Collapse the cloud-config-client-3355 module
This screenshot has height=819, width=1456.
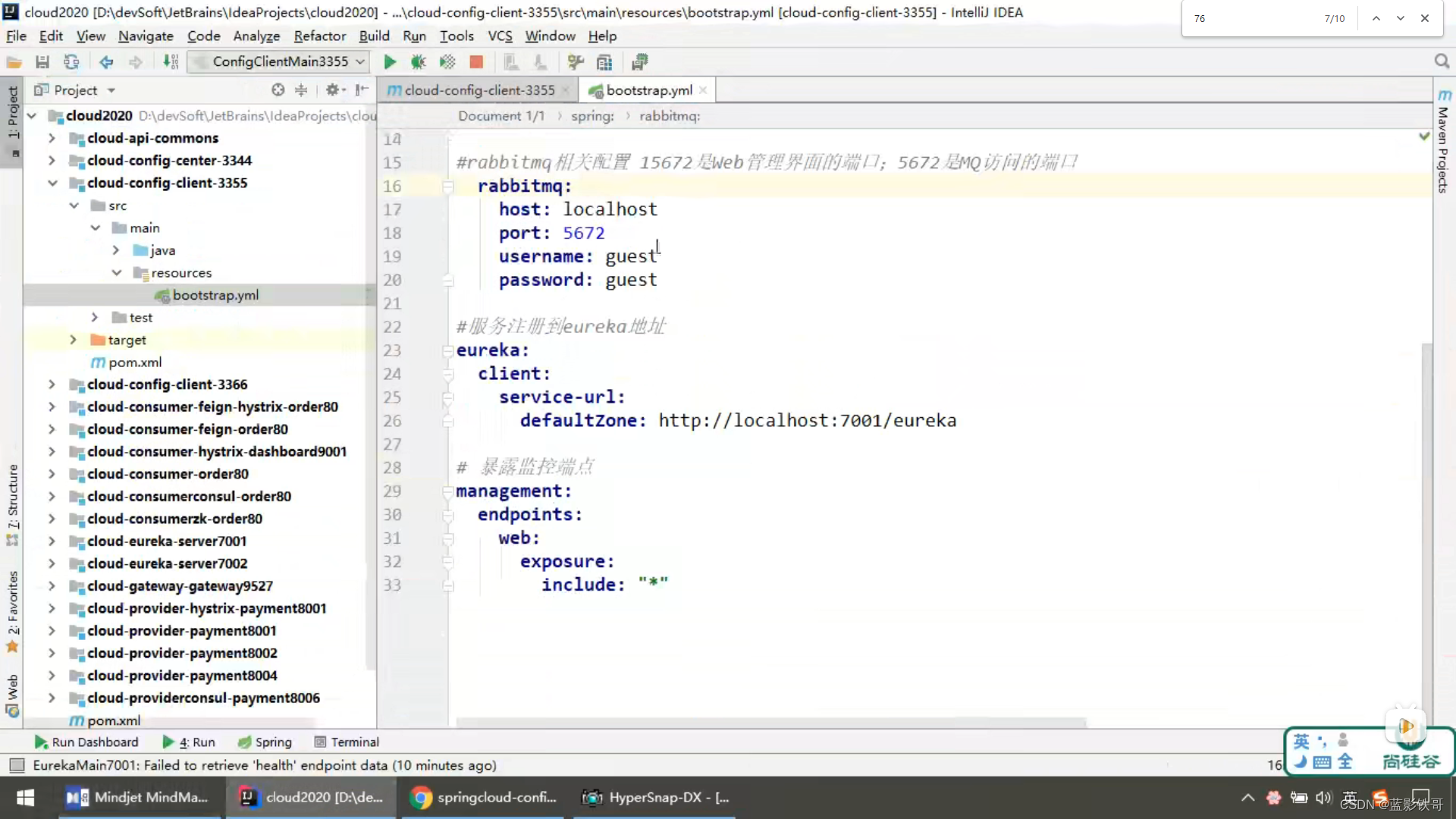tap(52, 183)
